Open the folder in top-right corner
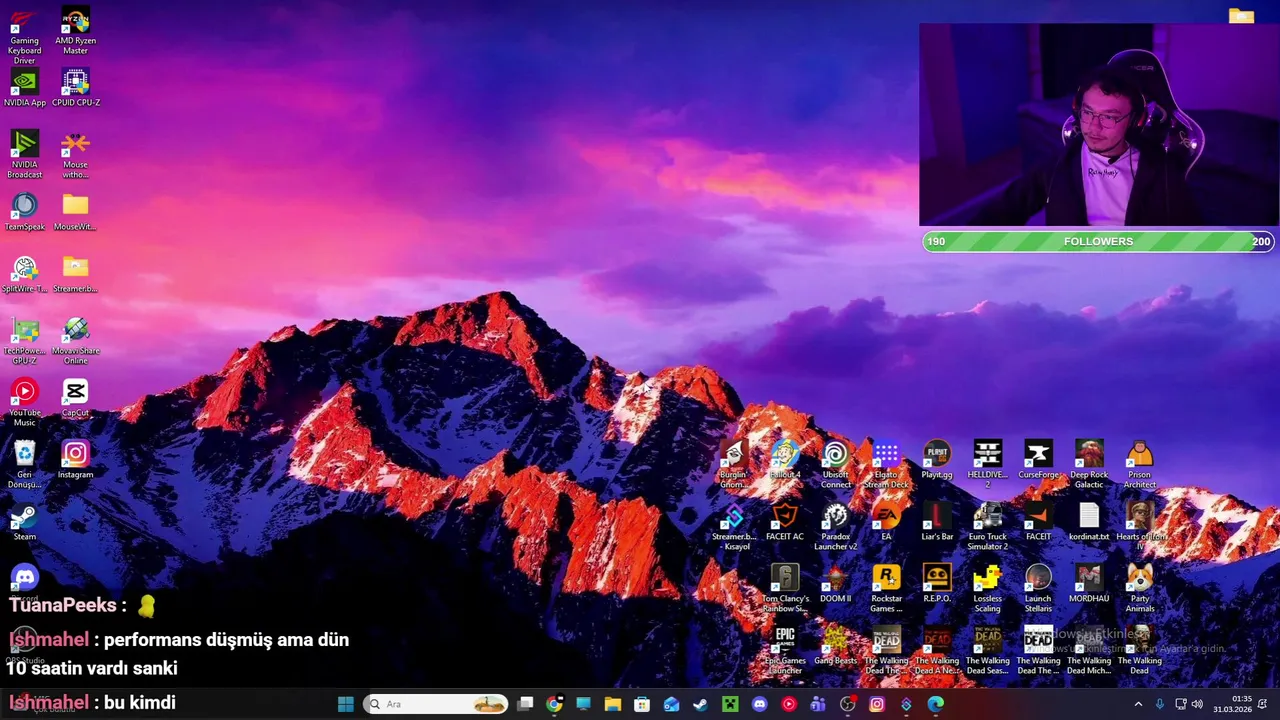Screen dimensions: 1280x720 (1241, 16)
